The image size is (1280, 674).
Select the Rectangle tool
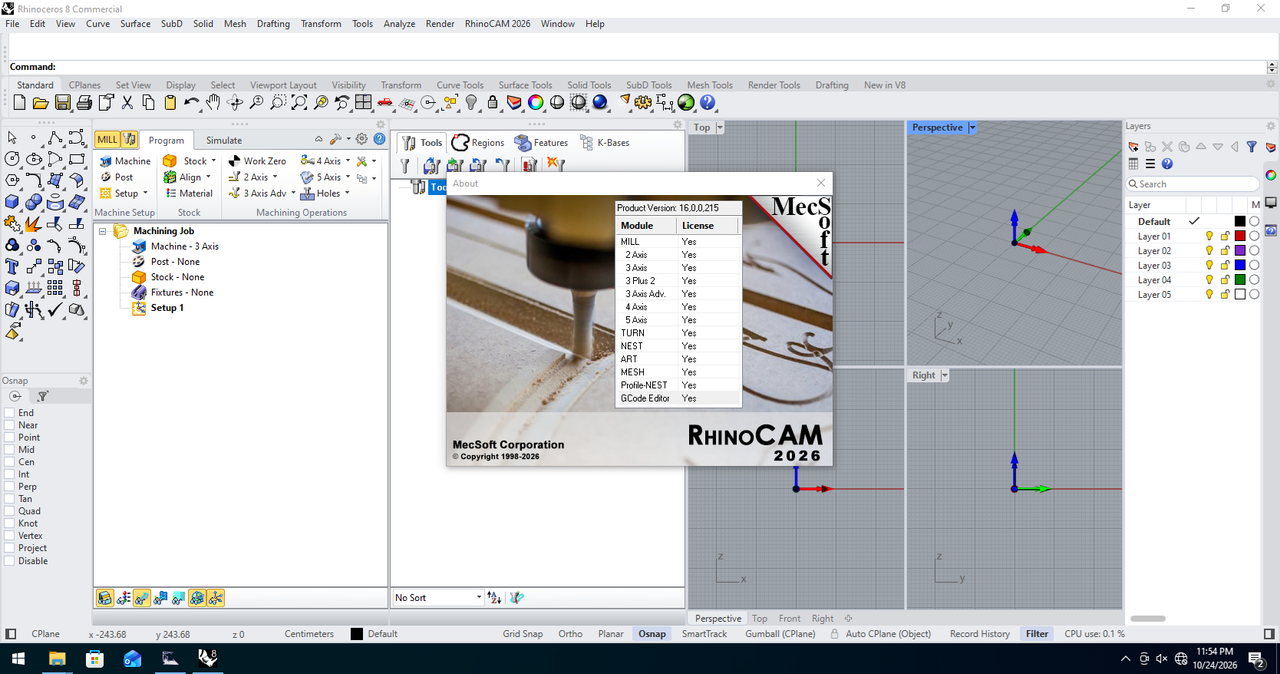point(78,159)
